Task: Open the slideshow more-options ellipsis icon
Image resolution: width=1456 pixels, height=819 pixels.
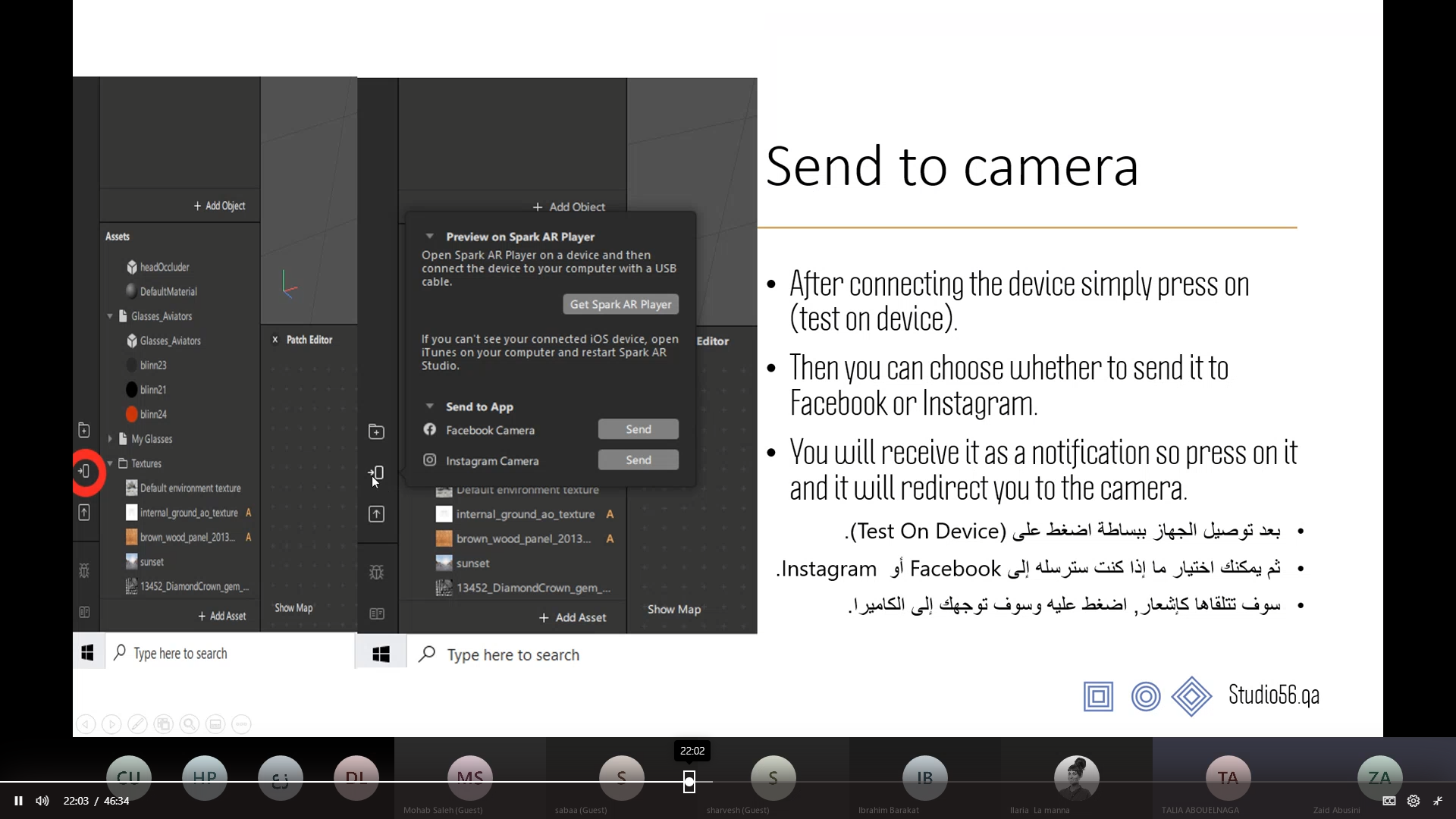Action: tap(241, 724)
